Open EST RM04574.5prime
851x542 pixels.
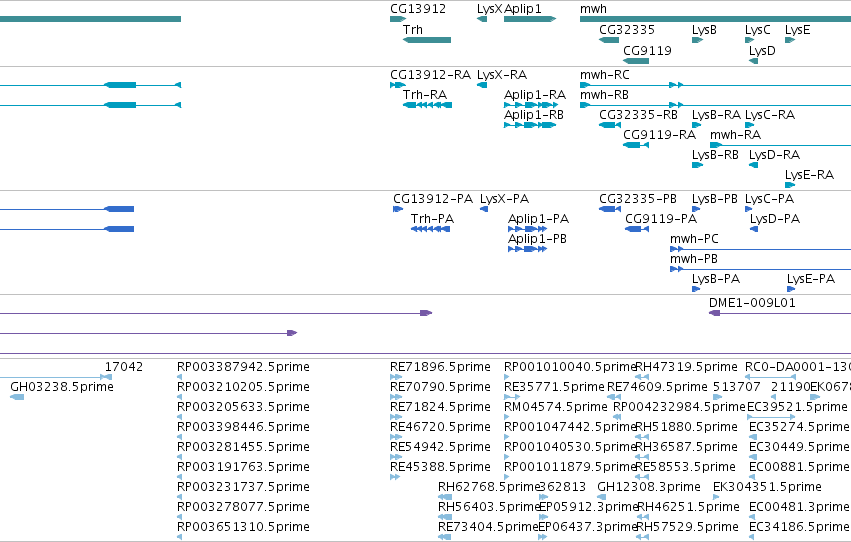click(556, 407)
